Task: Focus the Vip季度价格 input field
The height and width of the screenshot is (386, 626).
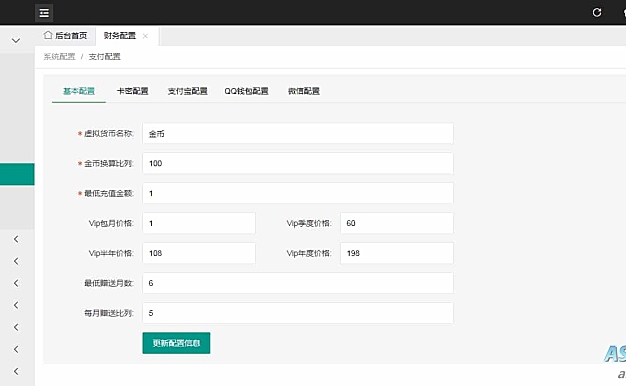Action: coord(397,223)
